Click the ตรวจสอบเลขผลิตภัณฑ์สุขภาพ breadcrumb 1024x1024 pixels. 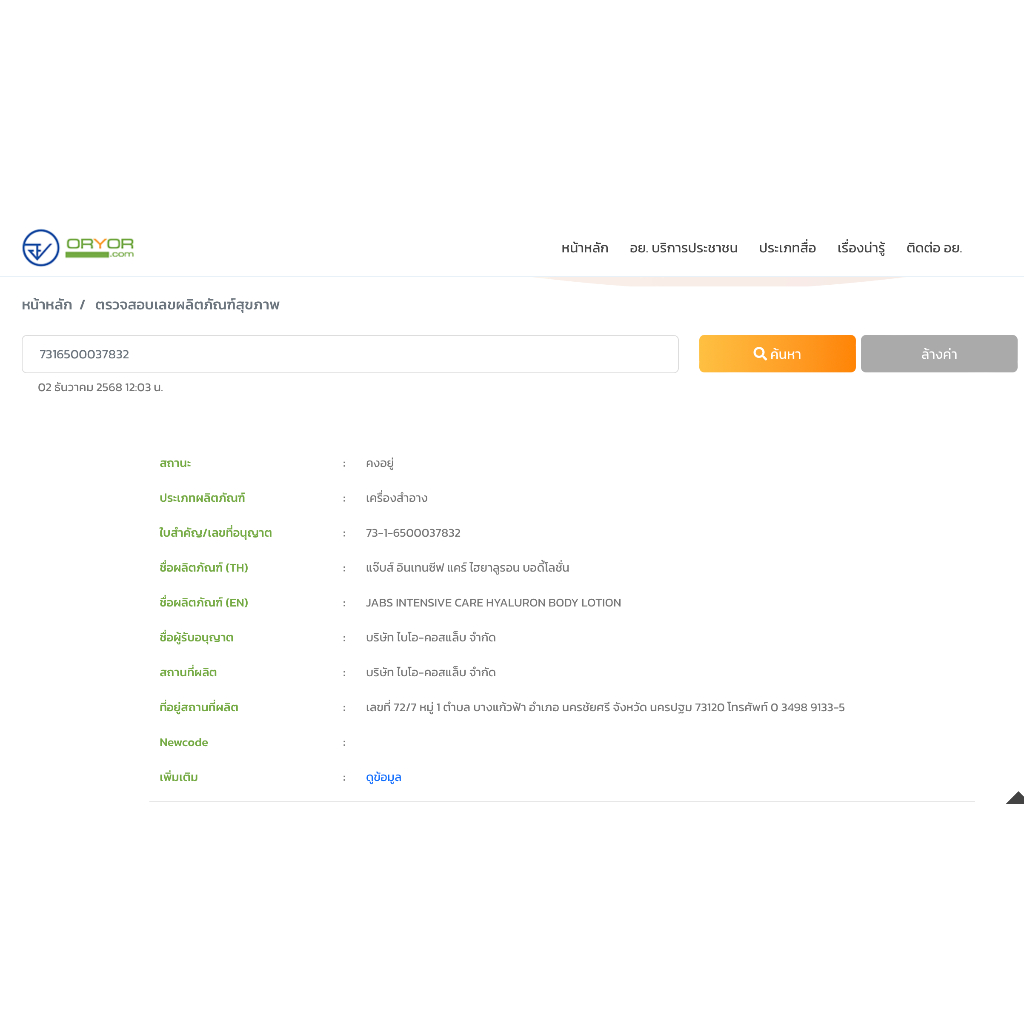click(187, 305)
